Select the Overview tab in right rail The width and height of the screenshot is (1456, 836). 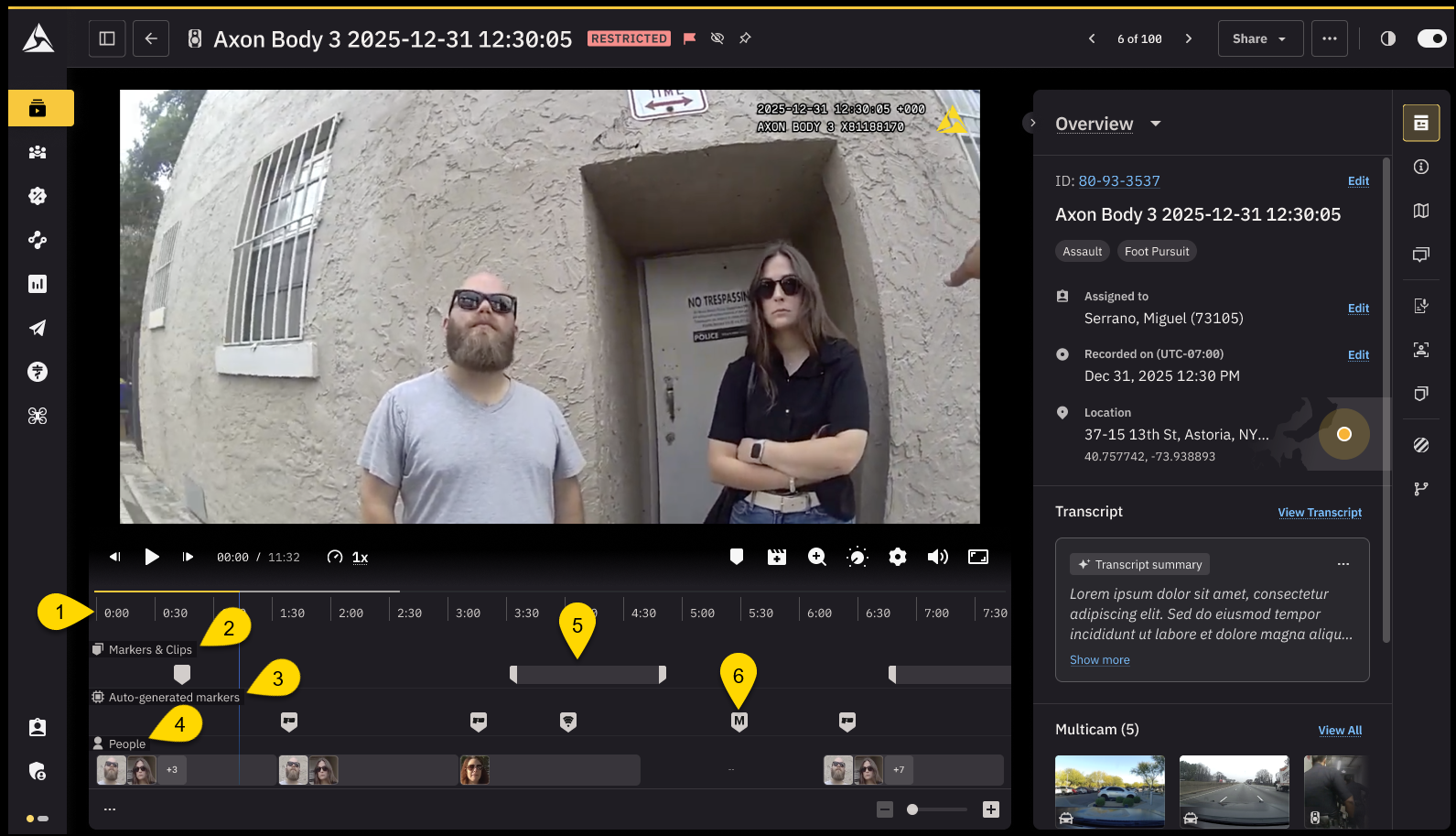(x=1421, y=123)
